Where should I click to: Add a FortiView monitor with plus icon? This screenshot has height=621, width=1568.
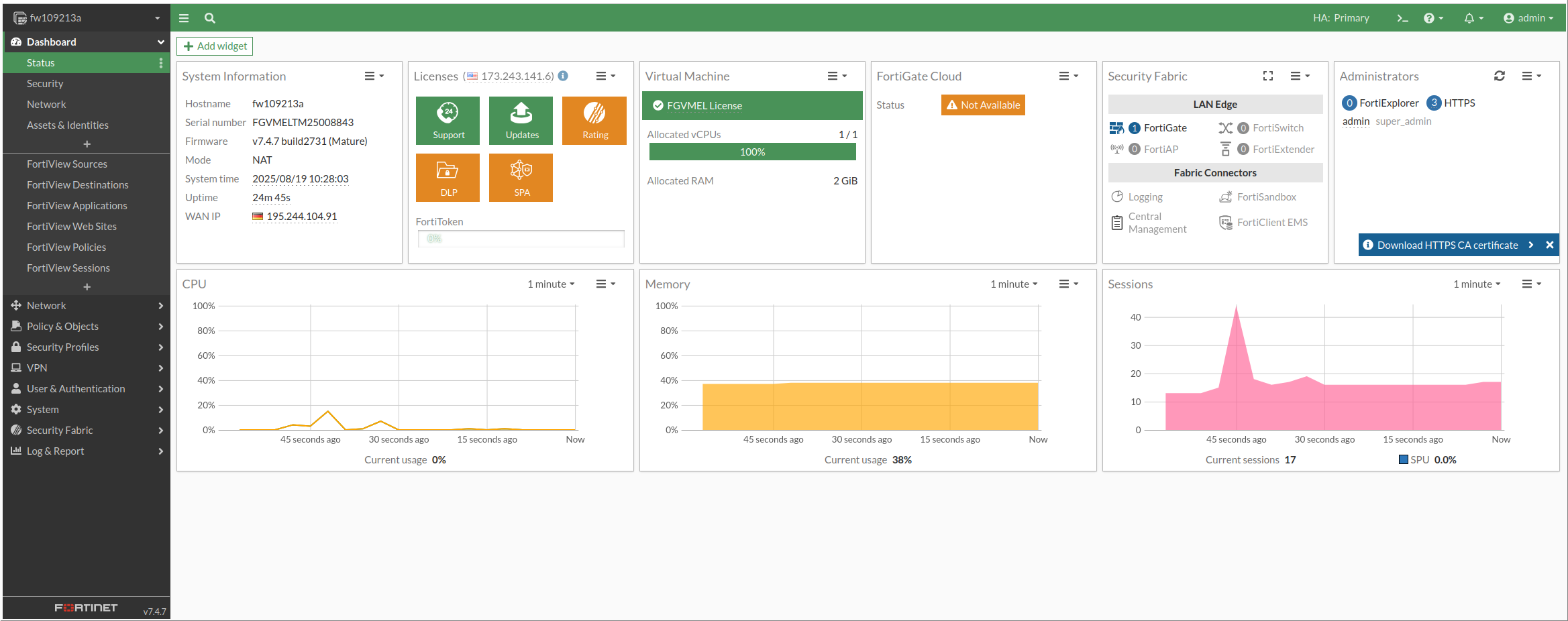point(87,287)
